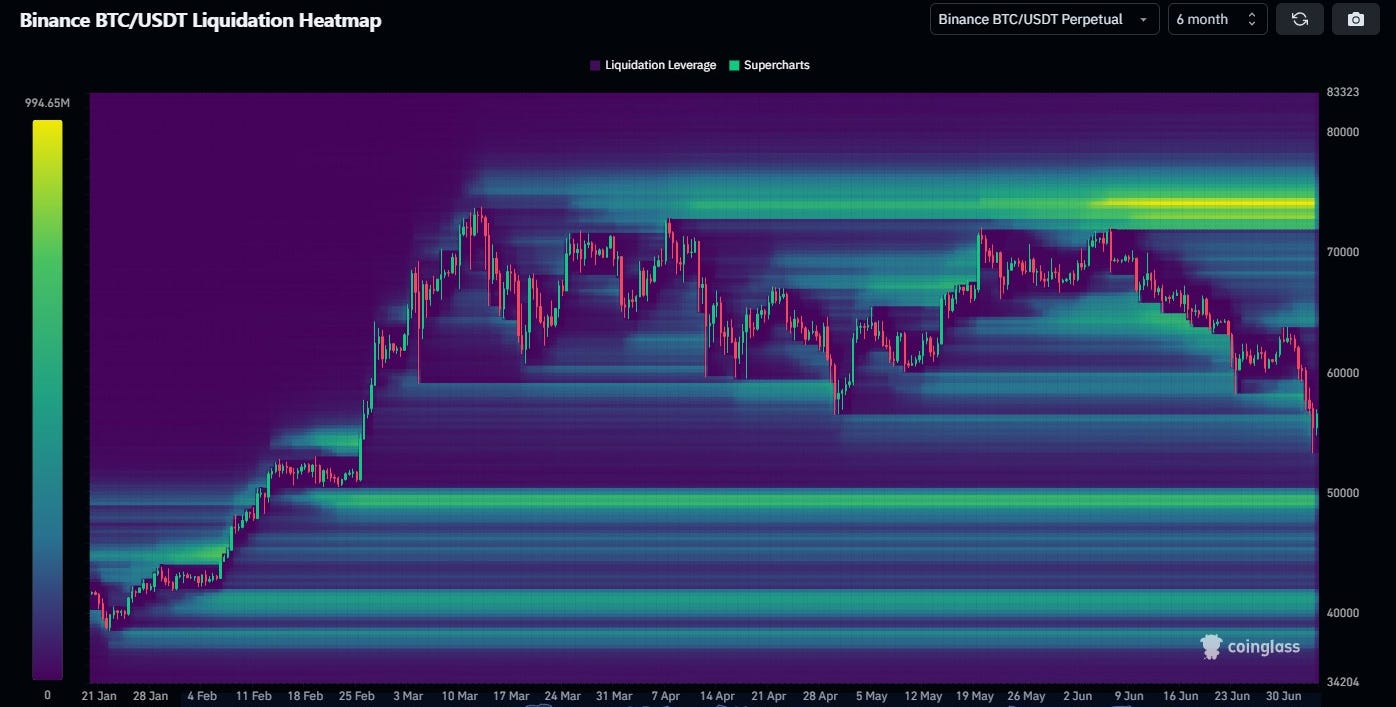
Task: Click the 994.65M scale maximum label
Action: [x=47, y=103]
